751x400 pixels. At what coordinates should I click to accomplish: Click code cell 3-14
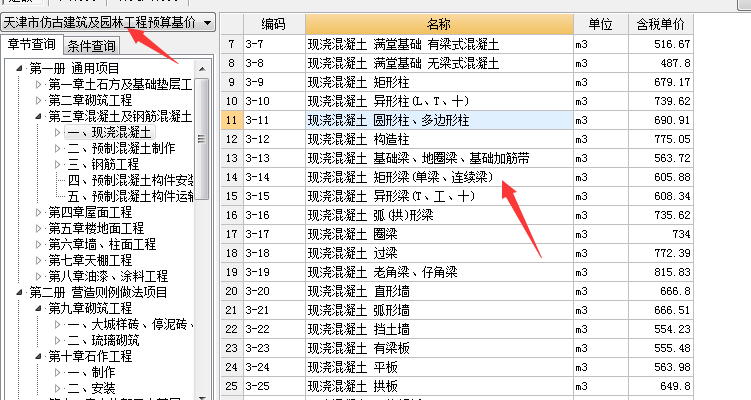(274, 177)
